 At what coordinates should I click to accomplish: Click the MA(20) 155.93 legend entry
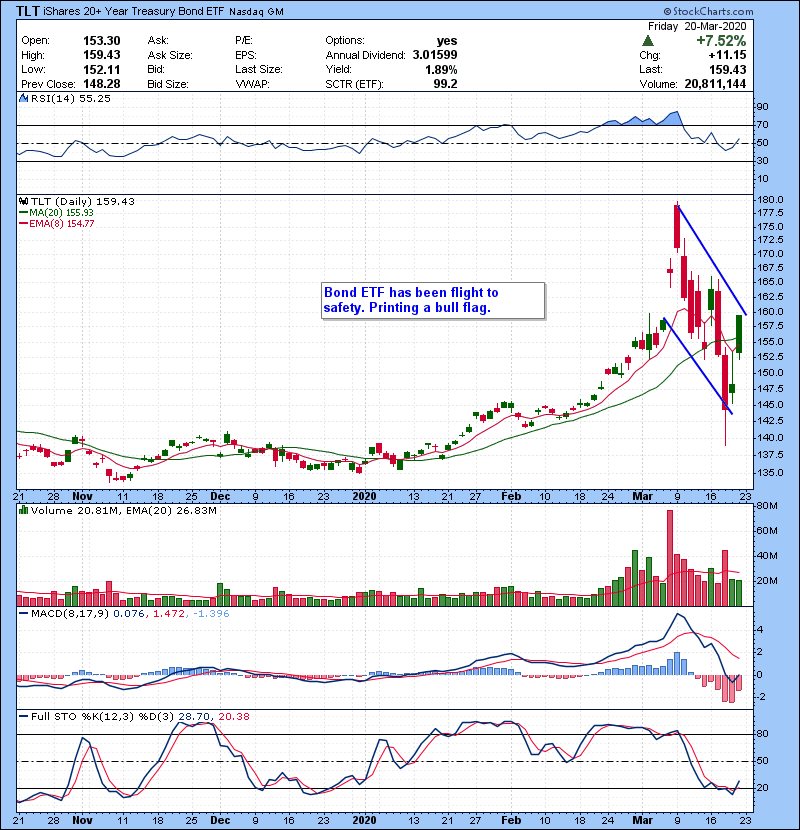[56, 212]
